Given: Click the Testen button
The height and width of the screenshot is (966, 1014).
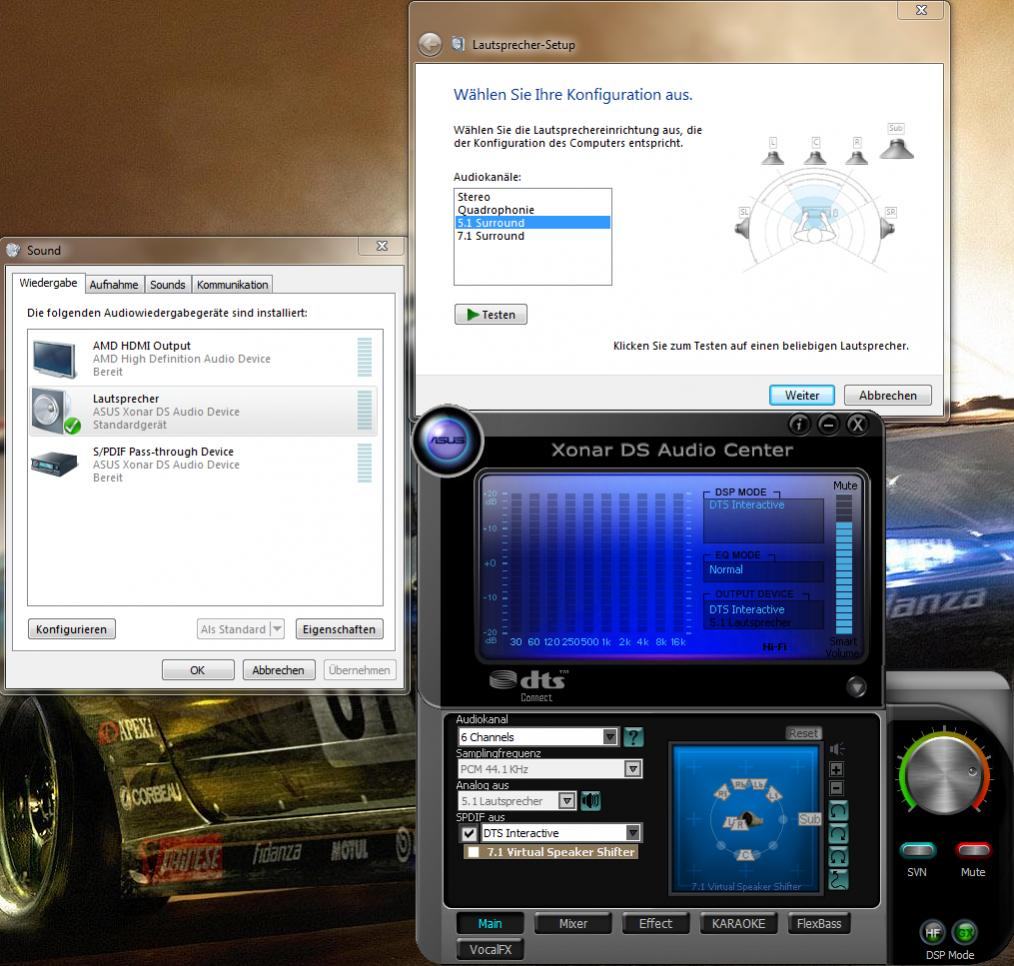Looking at the screenshot, I should [x=491, y=314].
